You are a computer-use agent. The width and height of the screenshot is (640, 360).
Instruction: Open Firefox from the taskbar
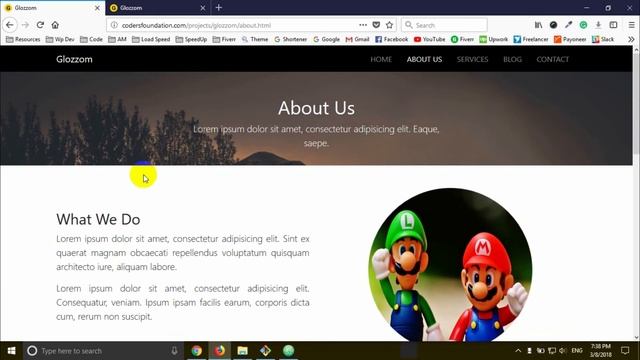220,351
